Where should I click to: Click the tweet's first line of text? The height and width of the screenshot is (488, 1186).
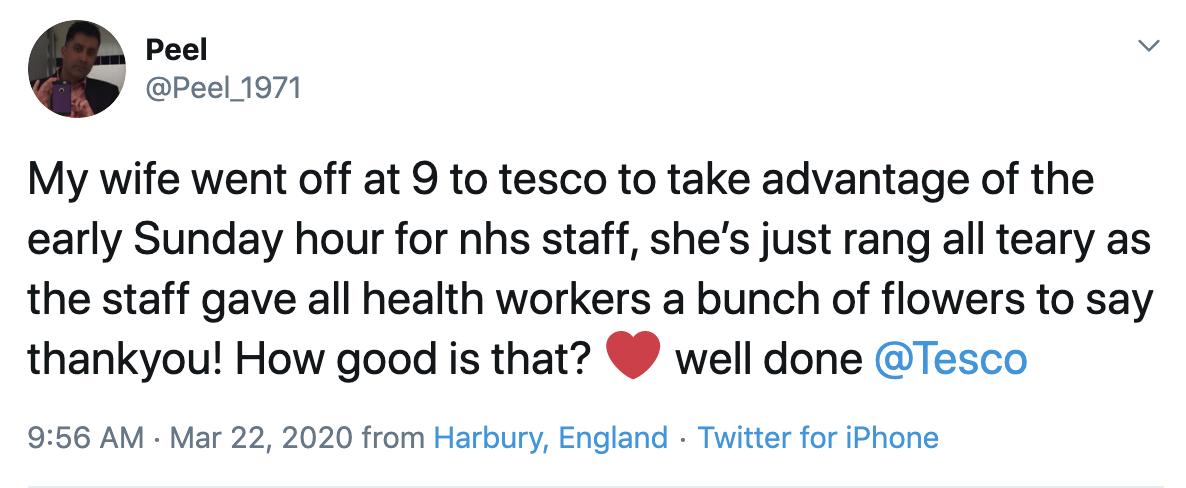pos(560,181)
